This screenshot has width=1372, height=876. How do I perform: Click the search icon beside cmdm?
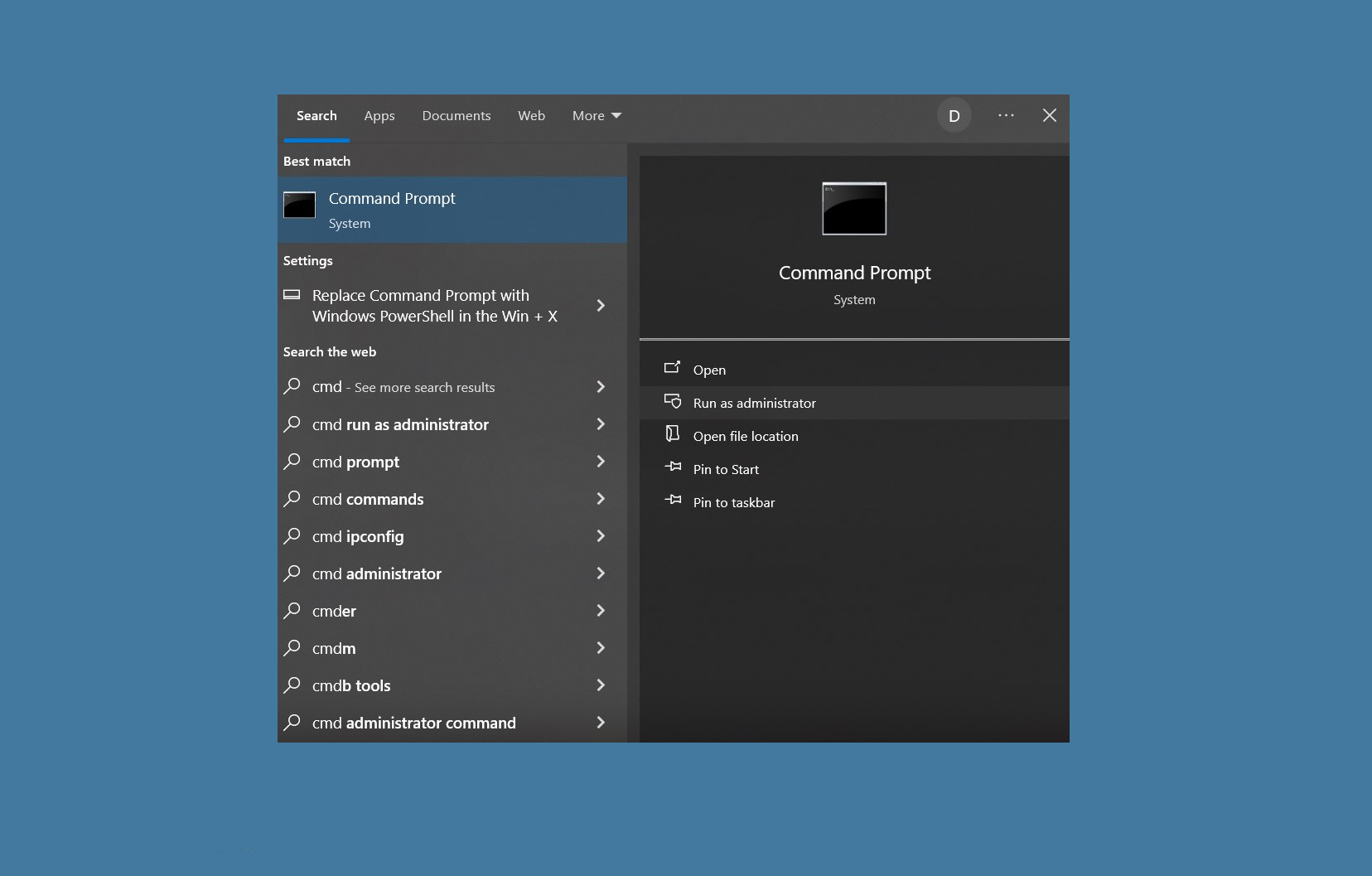click(x=292, y=647)
